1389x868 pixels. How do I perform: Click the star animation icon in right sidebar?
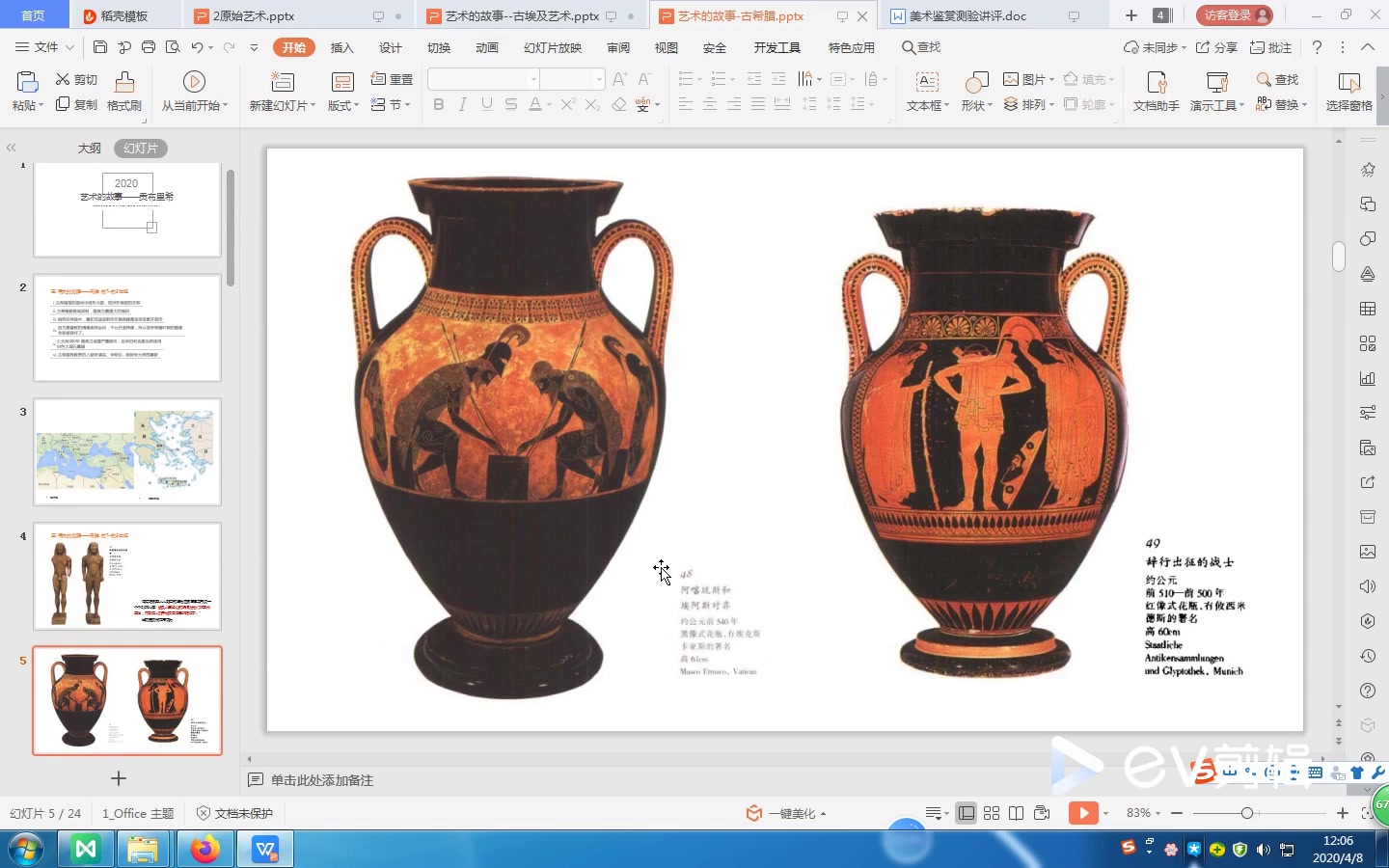1368,170
